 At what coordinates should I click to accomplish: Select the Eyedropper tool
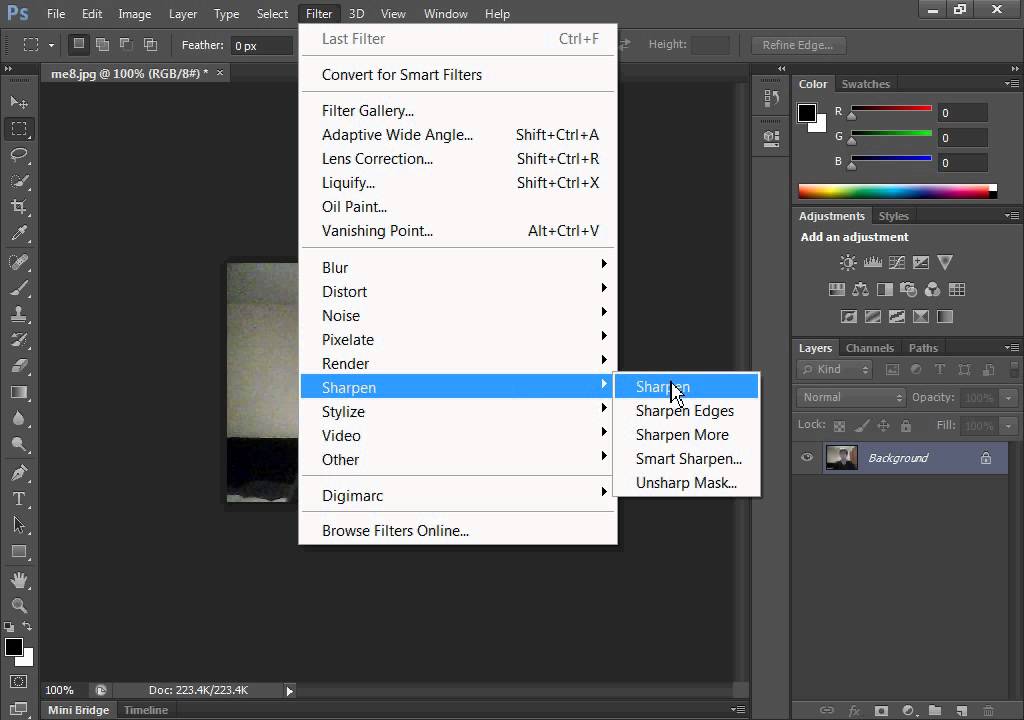(x=19, y=233)
